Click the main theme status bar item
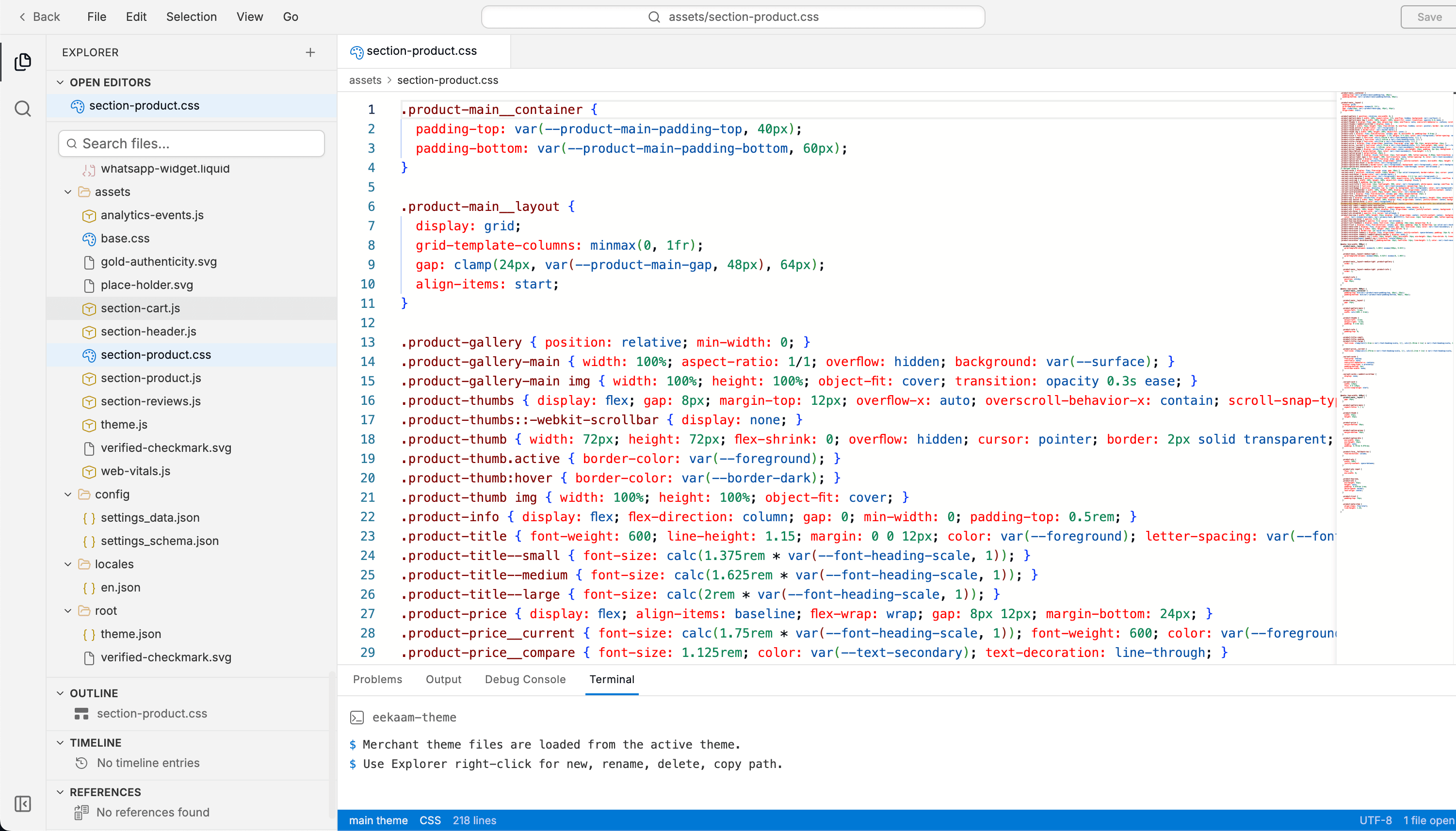1456x831 pixels. tap(378, 820)
